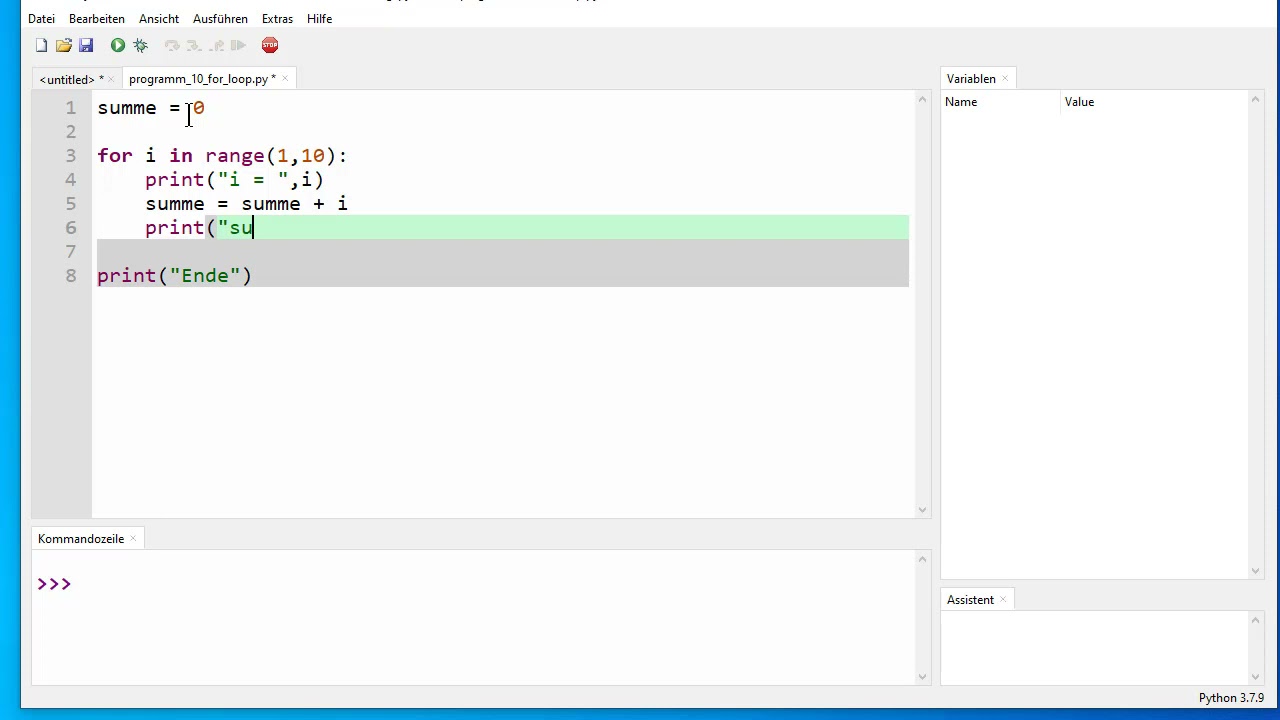Image resolution: width=1280 pixels, height=720 pixels.
Task: Stop the program with the red STOP icon
Action: 270,45
